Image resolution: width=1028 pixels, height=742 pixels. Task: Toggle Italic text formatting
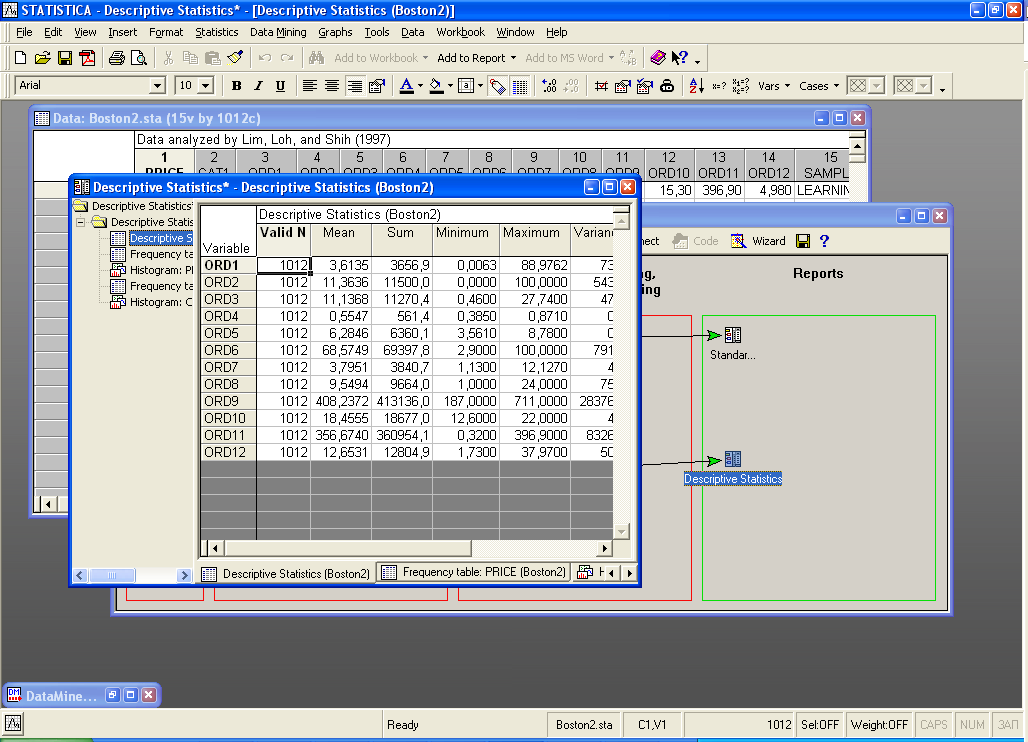258,86
